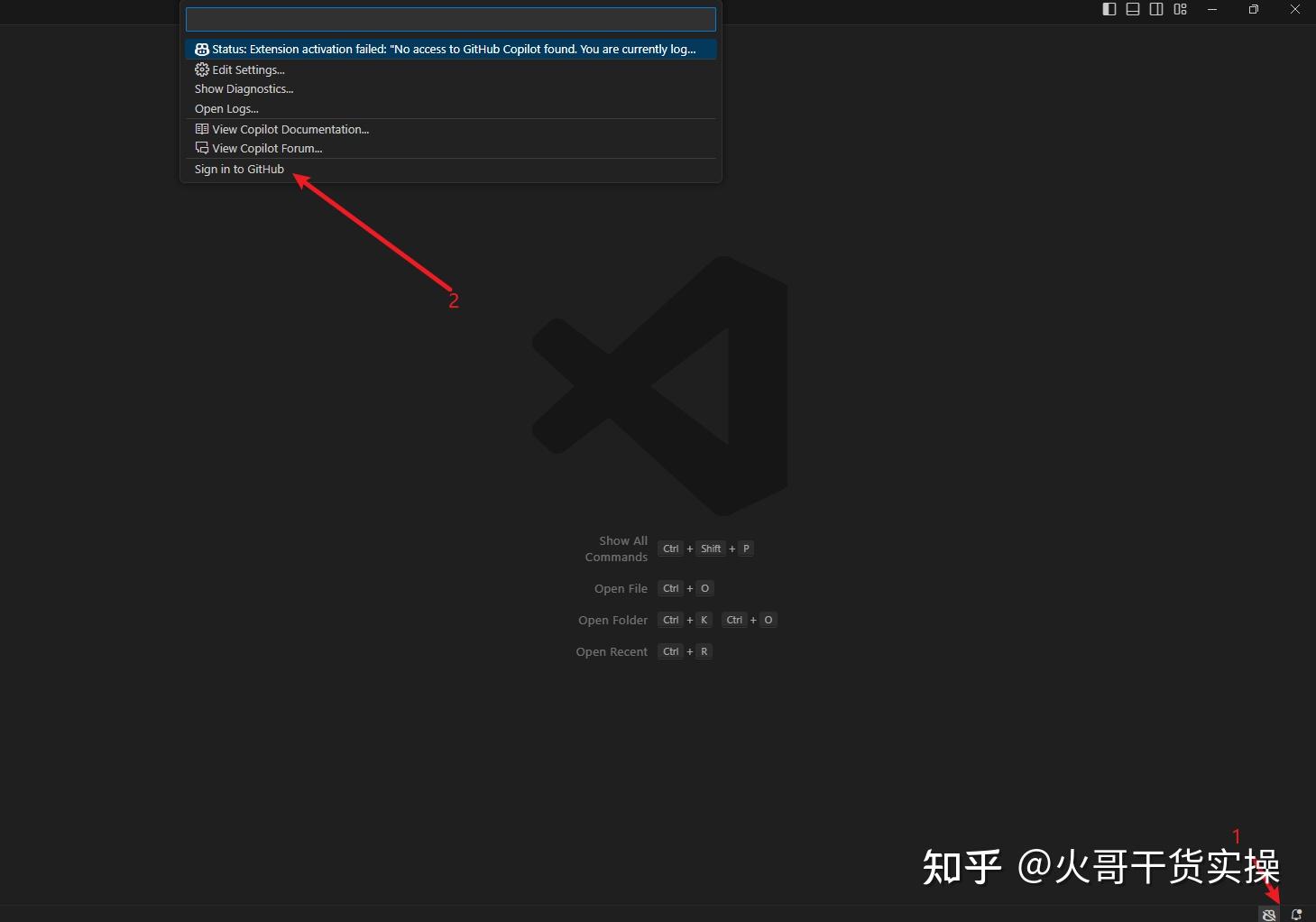
Task: Select Open Logs from the Copilot menu
Action: (226, 108)
